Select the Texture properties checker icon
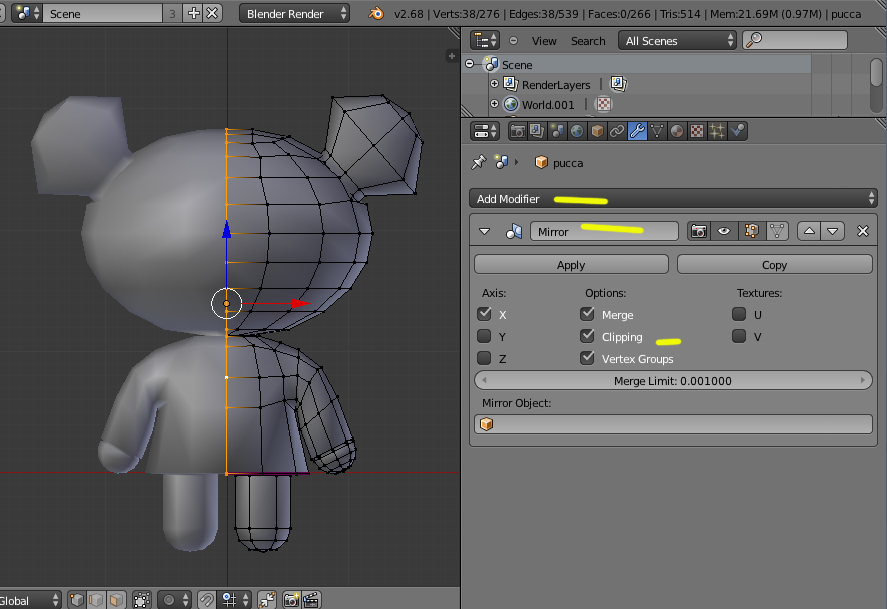The height and width of the screenshot is (609, 887). [x=697, y=131]
